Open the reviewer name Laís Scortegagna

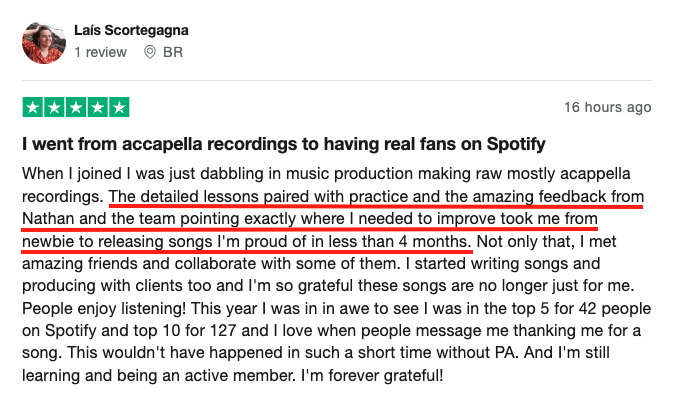[x=131, y=30]
